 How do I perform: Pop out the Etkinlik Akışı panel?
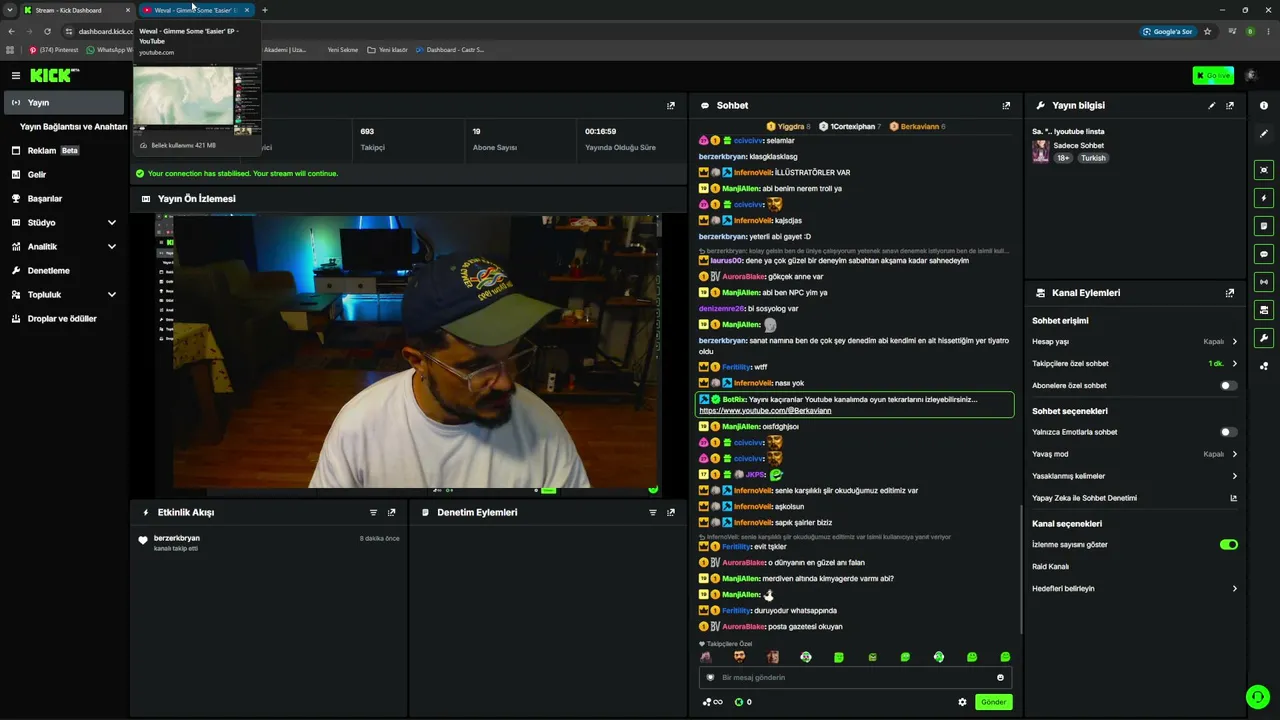coord(391,512)
